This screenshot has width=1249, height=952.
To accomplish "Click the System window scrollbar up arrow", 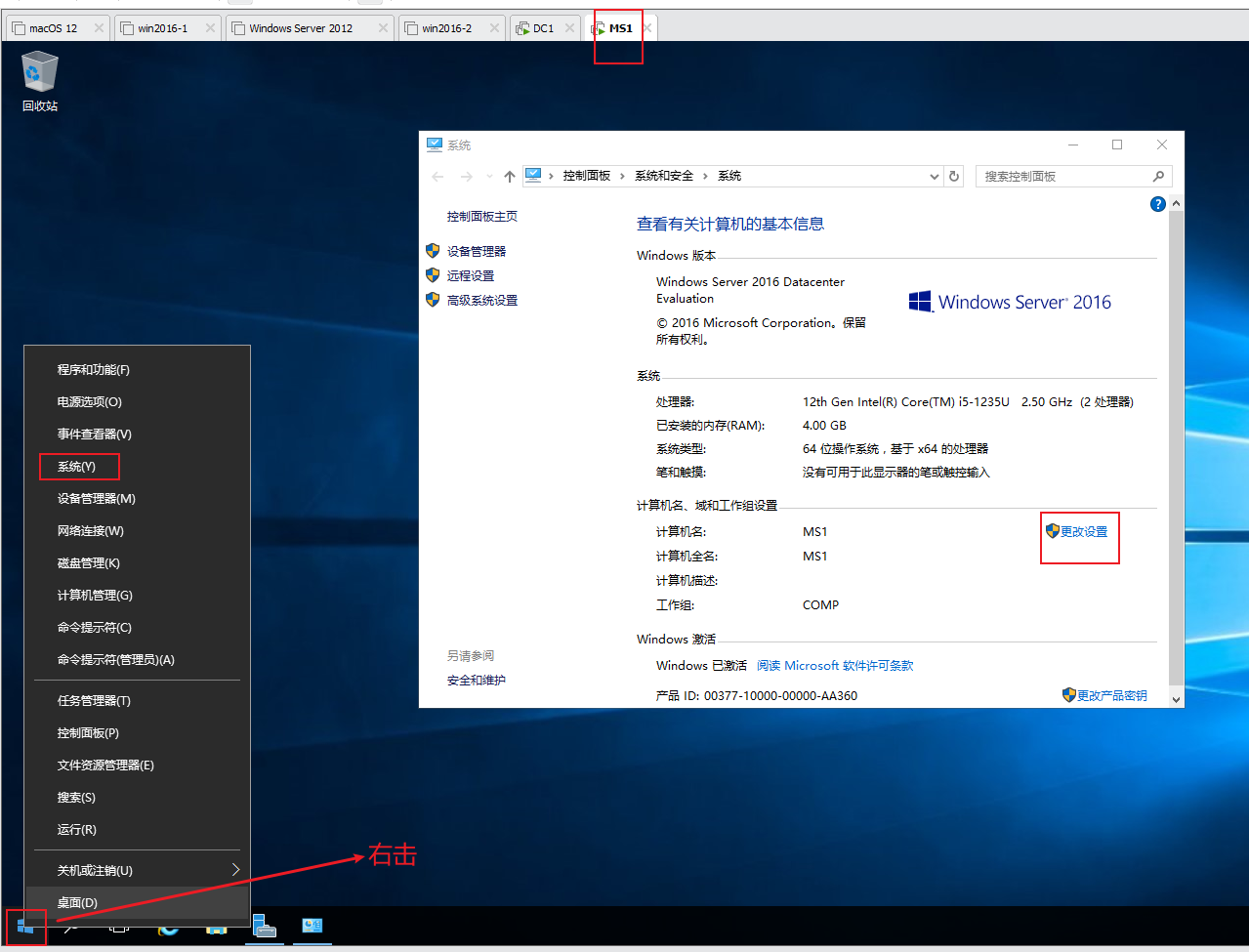I will [x=1176, y=203].
